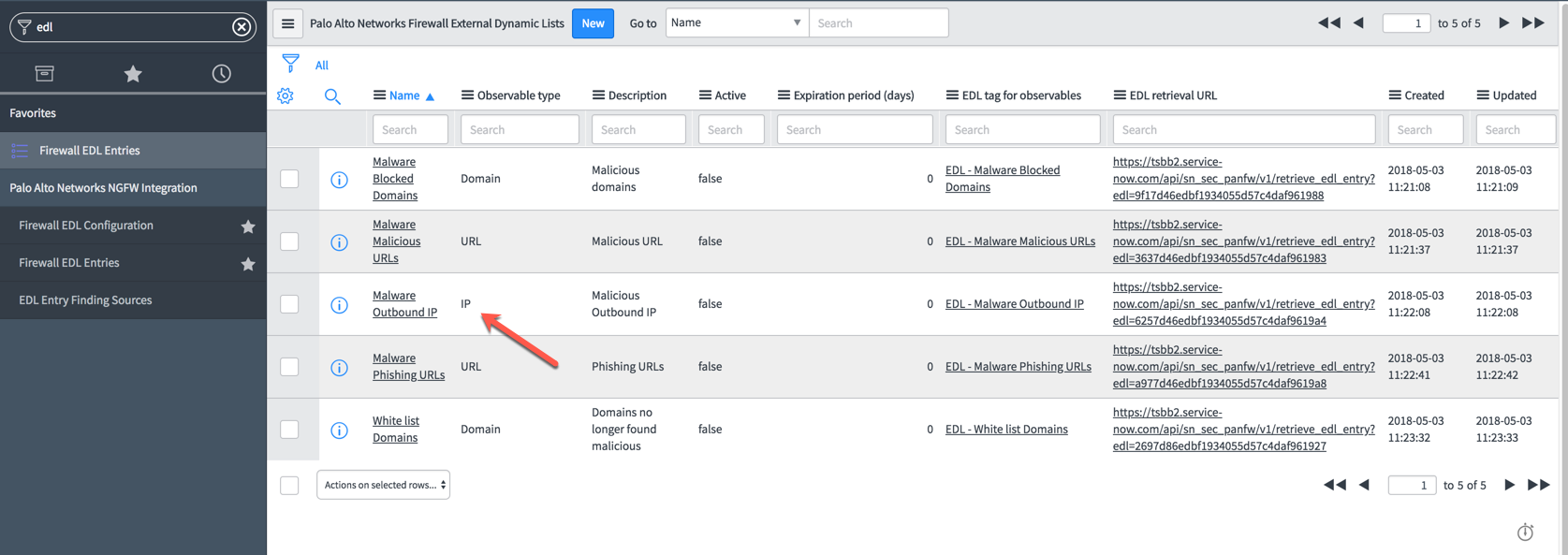1568x555 pixels.
Task: Preview Malware Phishing URLs record info icon
Action: tap(339, 367)
